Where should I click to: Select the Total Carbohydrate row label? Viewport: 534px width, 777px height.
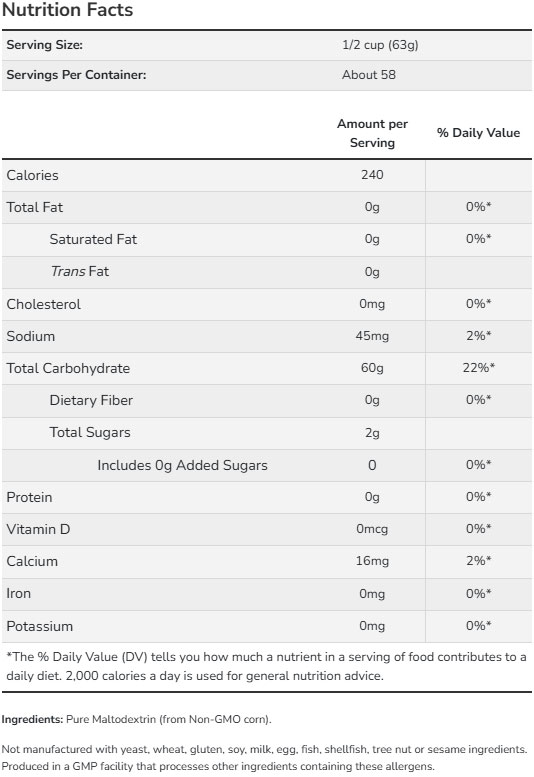pyautogui.click(x=68, y=368)
